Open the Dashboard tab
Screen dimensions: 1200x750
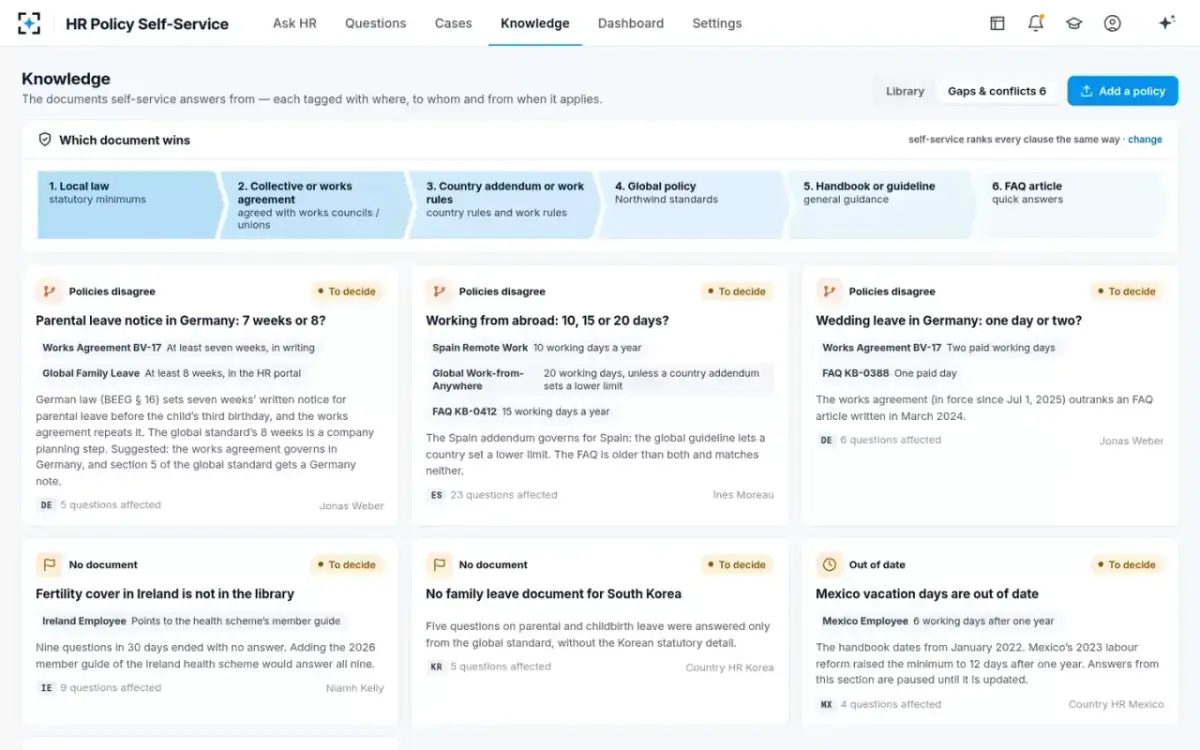tap(631, 23)
